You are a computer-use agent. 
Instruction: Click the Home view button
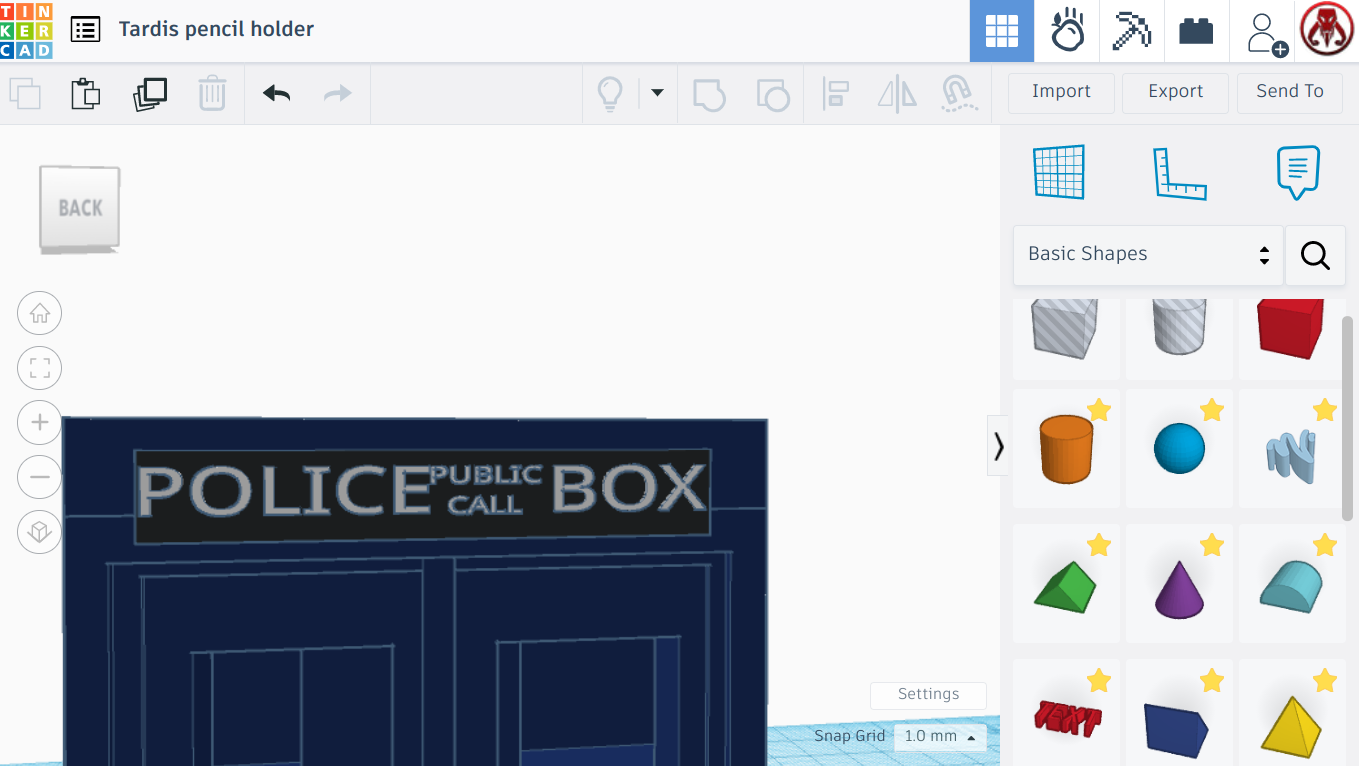[x=40, y=314]
